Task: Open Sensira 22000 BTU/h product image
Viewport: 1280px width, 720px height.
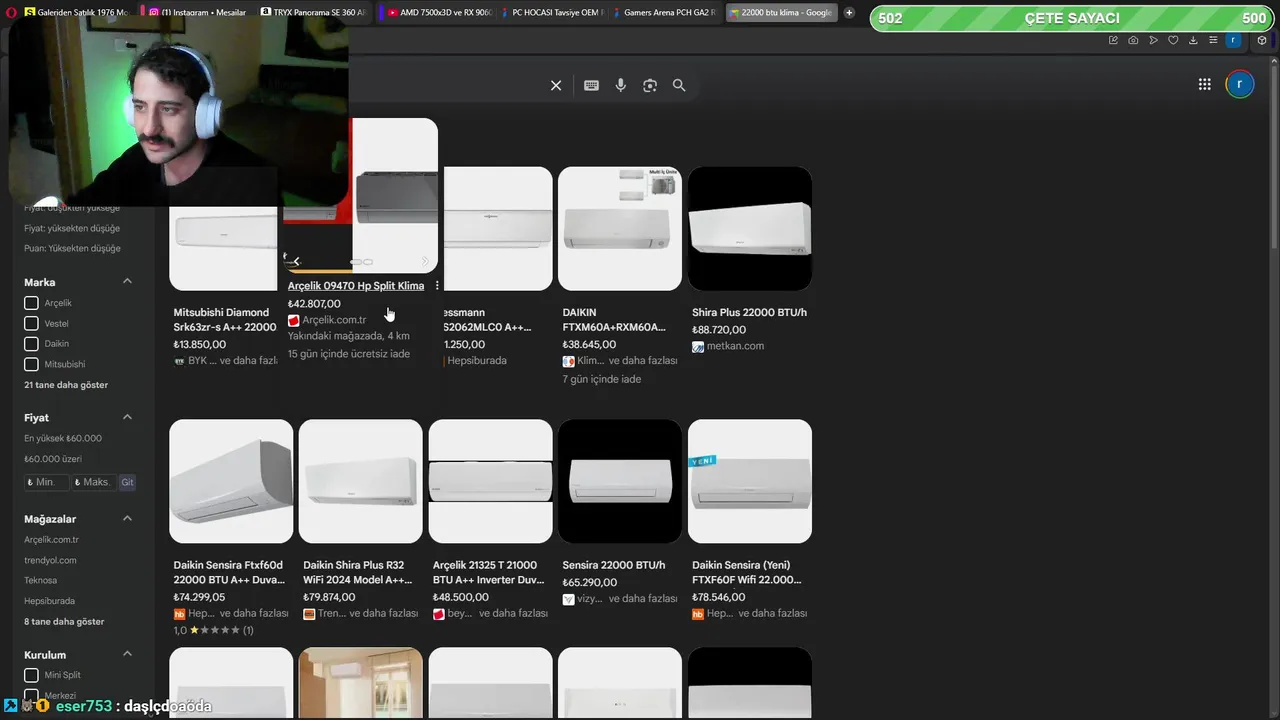Action: (x=620, y=481)
